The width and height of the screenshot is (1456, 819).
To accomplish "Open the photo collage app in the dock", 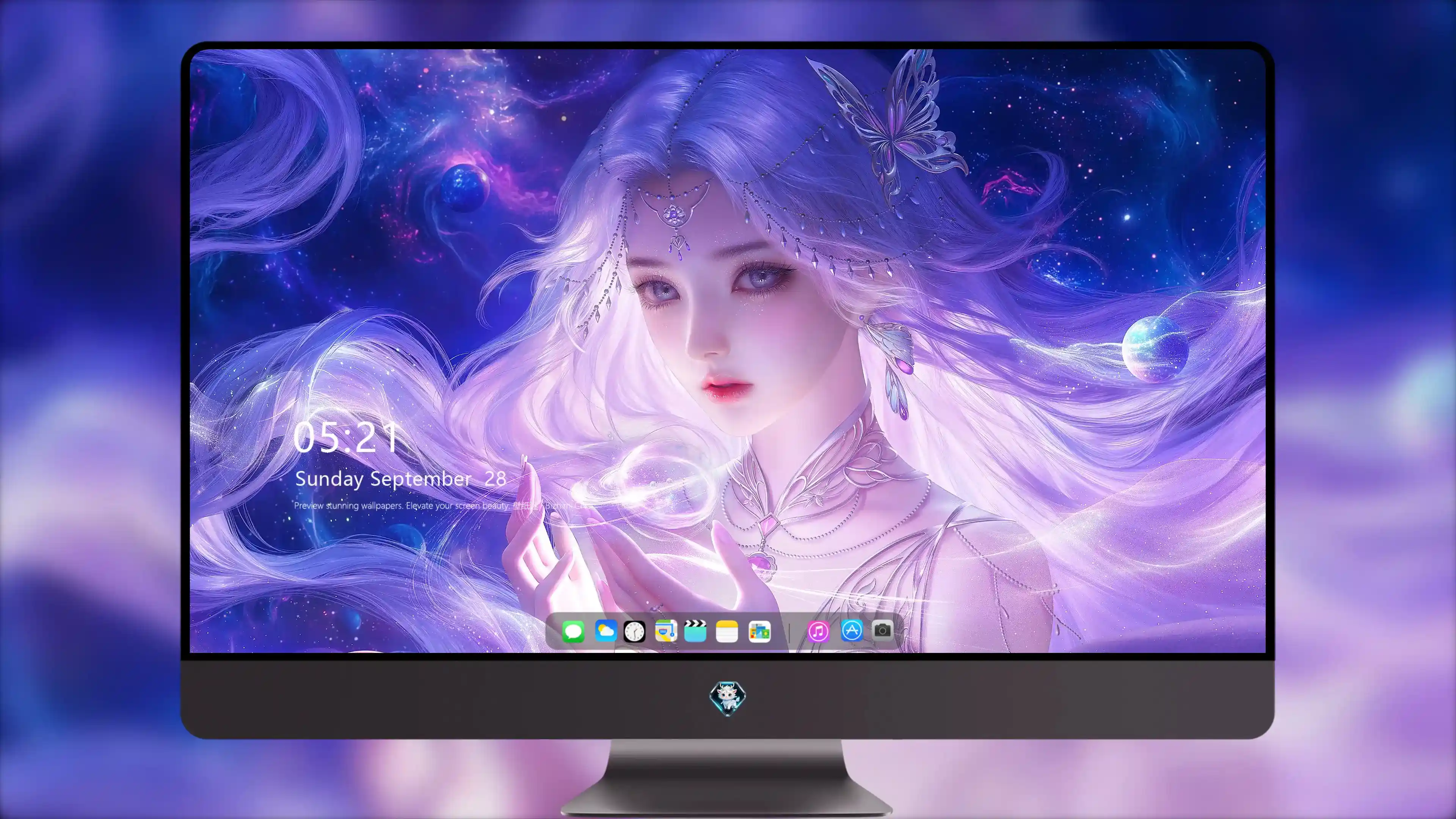I will [759, 631].
